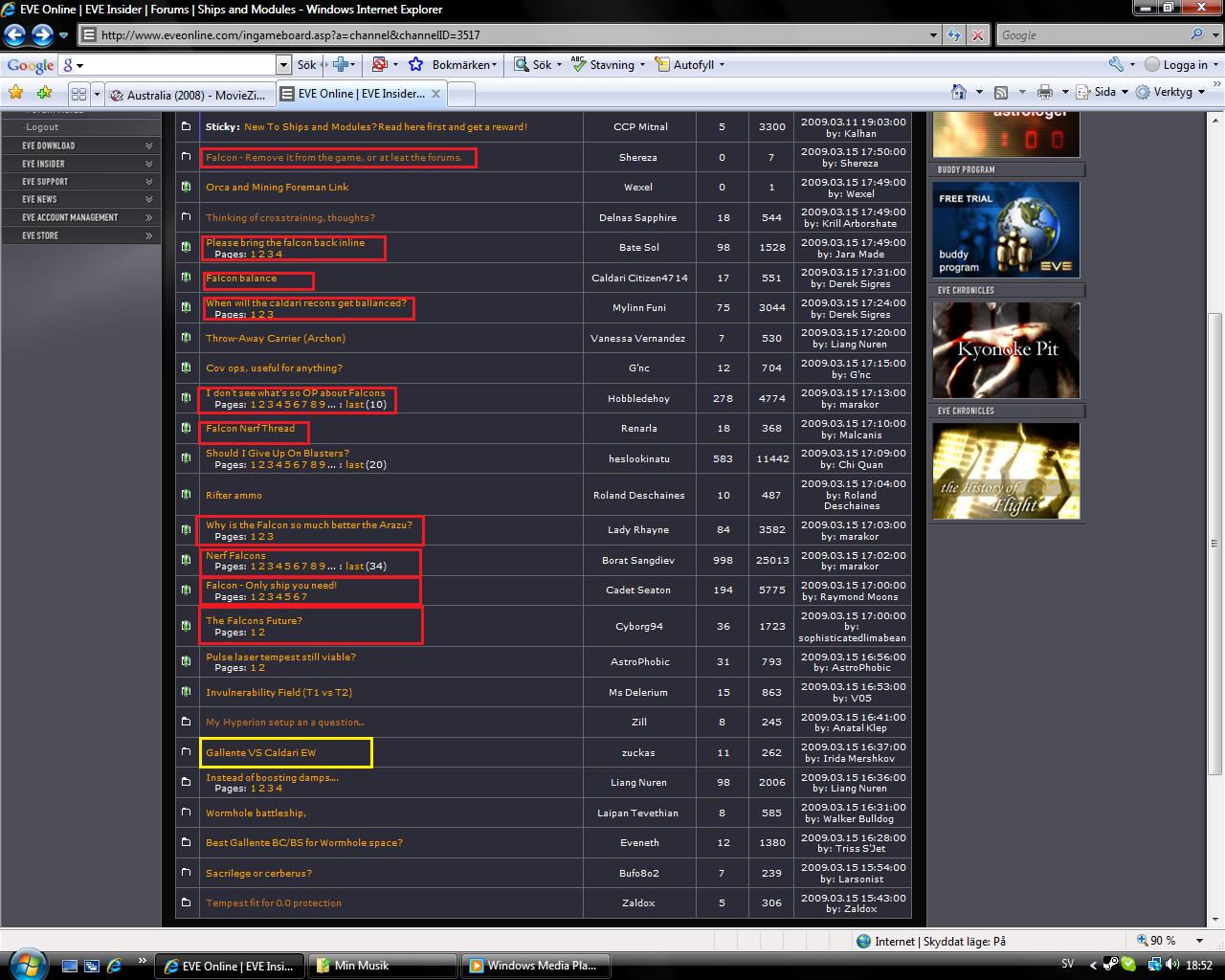
Task: Click the blue plus icon on the Google toolbar
Action: pyautogui.click(x=341, y=65)
